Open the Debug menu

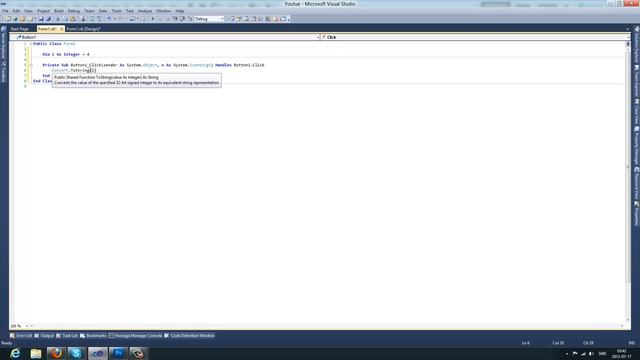click(74, 11)
